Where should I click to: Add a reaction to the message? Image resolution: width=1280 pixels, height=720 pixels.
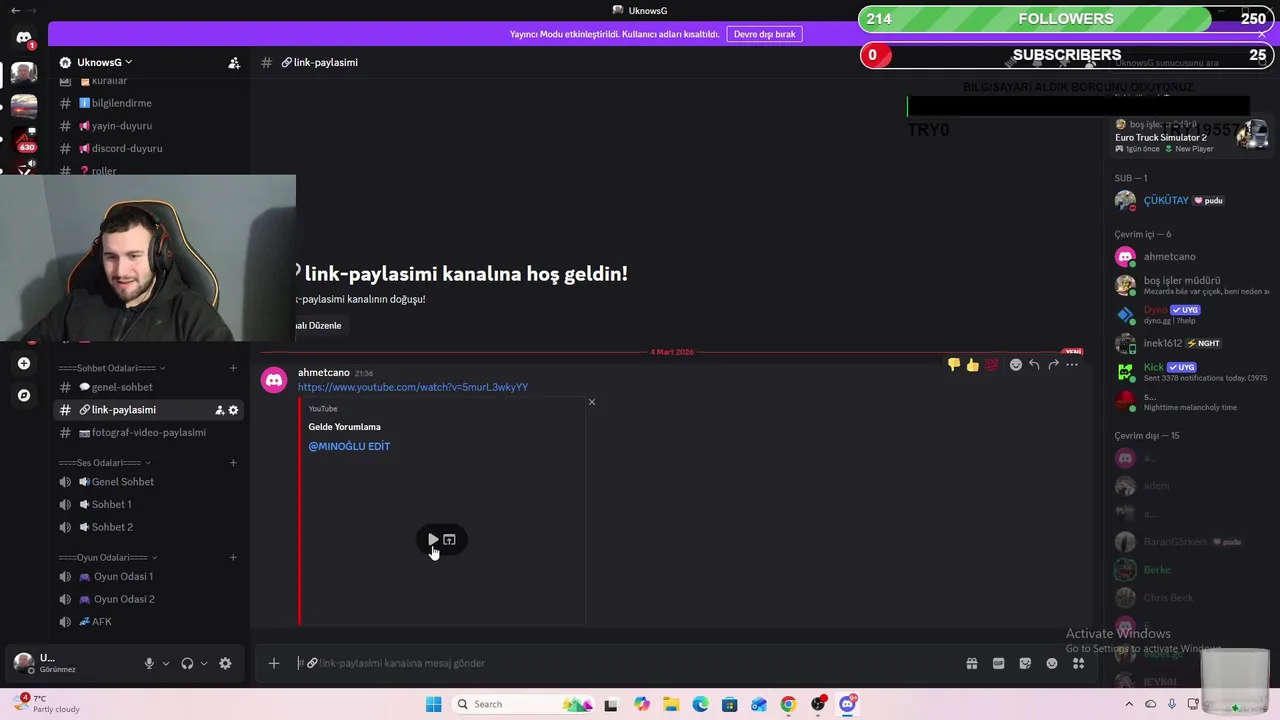pyautogui.click(x=1015, y=365)
